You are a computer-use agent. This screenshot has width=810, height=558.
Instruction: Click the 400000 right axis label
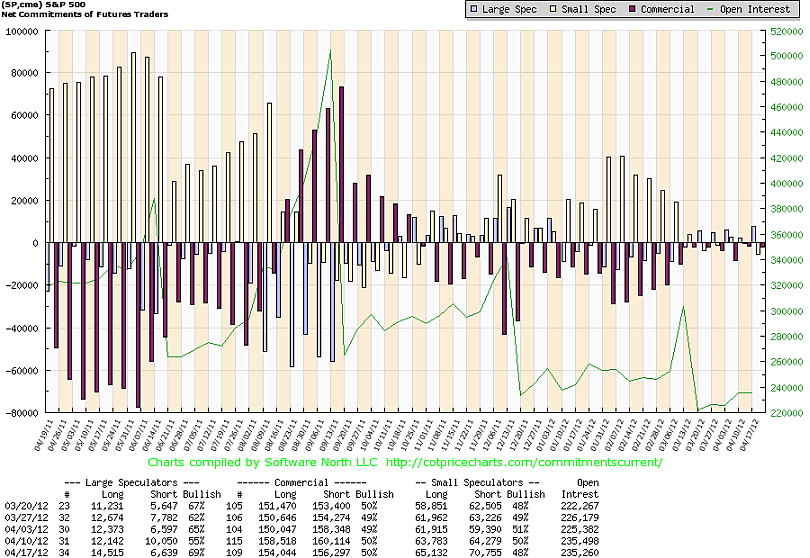[x=786, y=183]
